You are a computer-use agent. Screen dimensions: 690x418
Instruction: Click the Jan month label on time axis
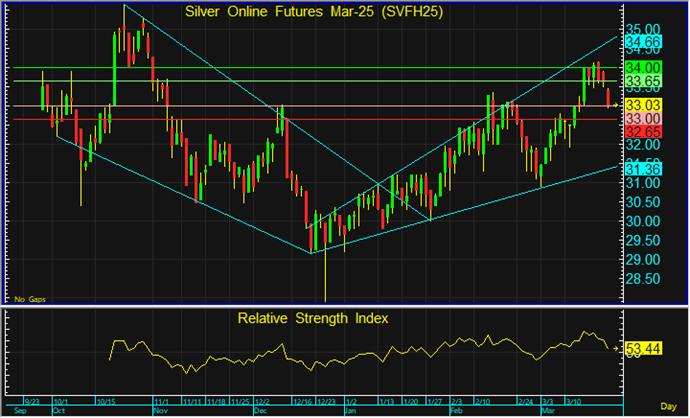[x=349, y=410]
